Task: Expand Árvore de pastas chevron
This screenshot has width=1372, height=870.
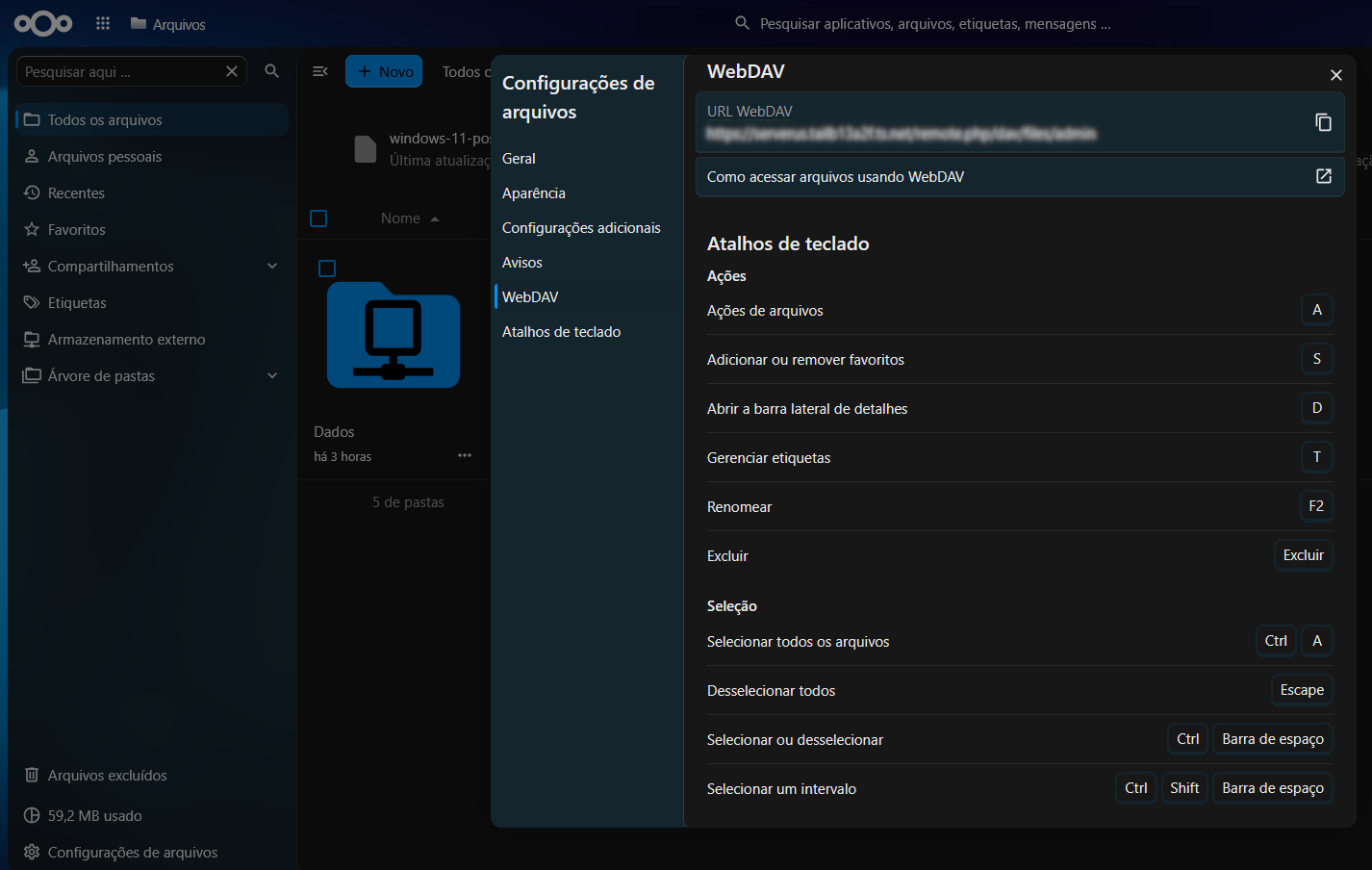Action: click(272, 375)
